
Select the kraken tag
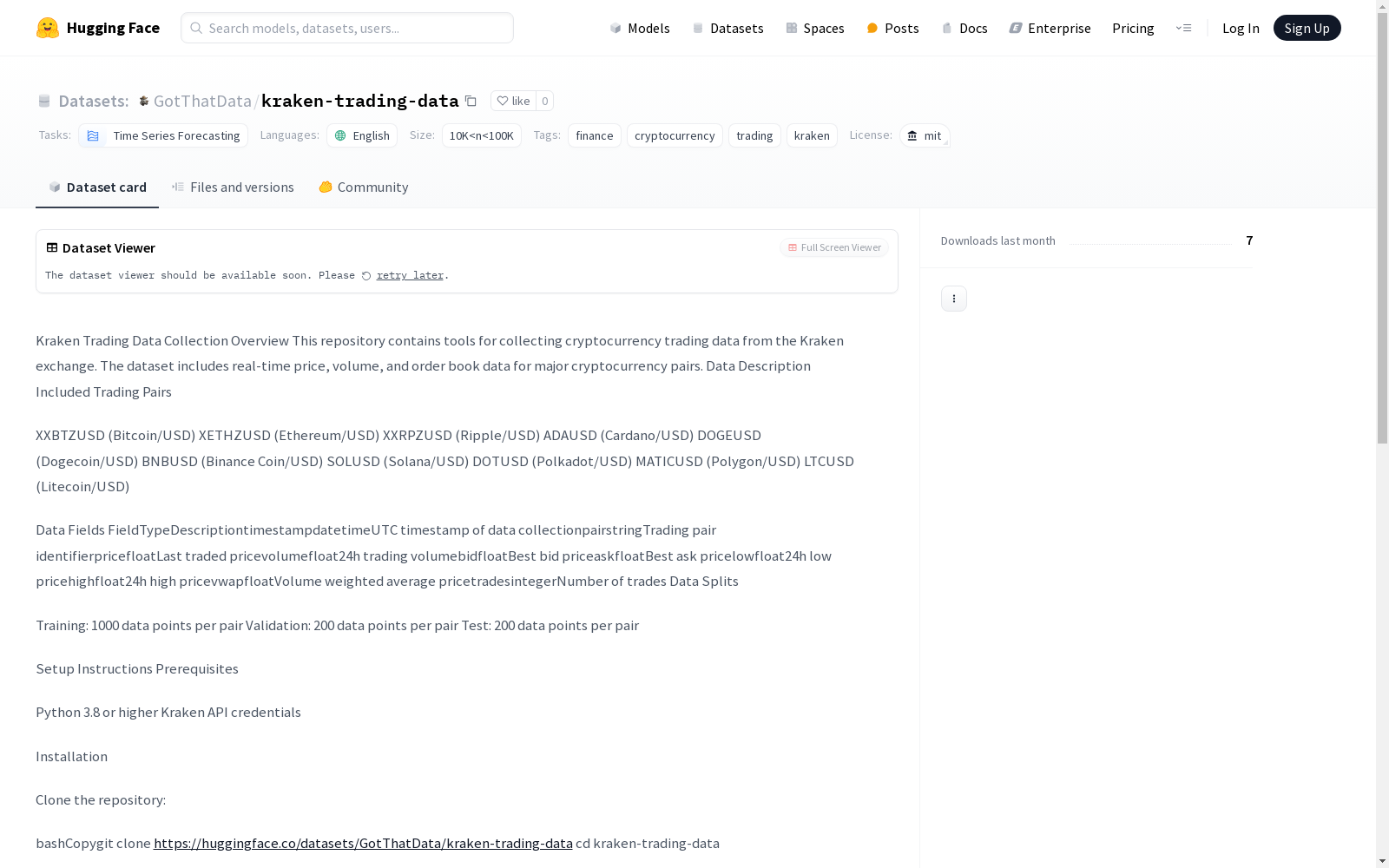812,135
